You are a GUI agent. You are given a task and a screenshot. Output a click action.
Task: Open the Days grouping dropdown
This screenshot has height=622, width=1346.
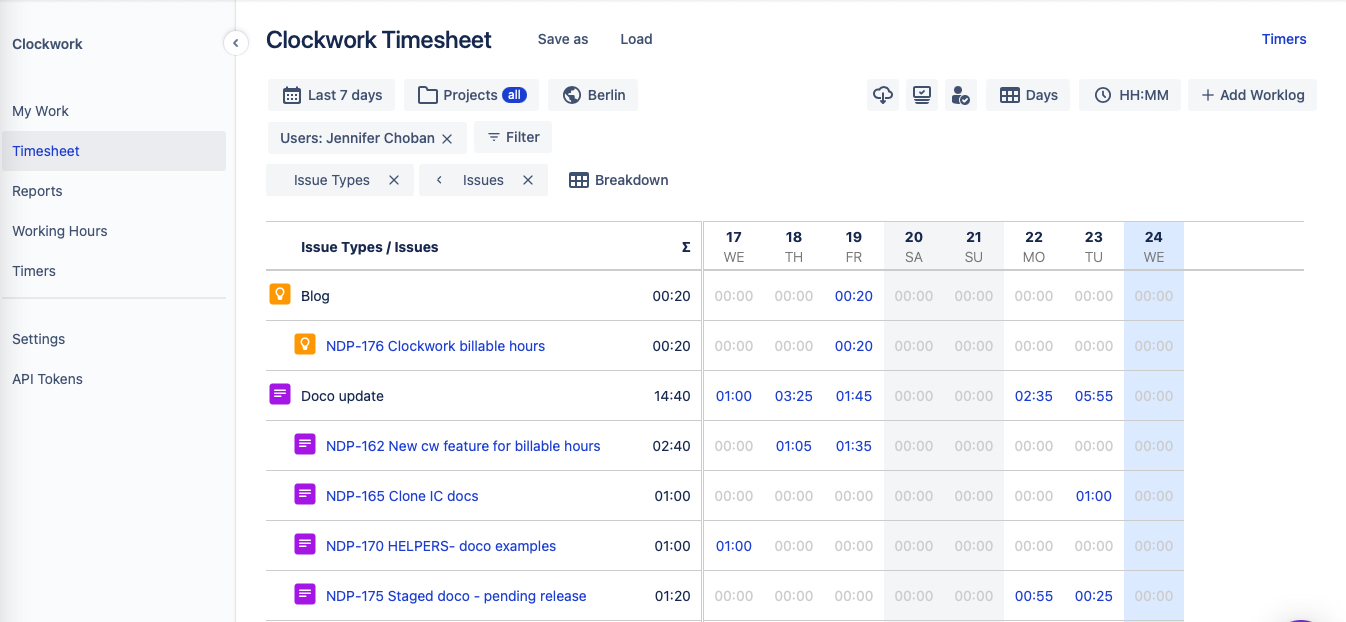[x=1028, y=95]
